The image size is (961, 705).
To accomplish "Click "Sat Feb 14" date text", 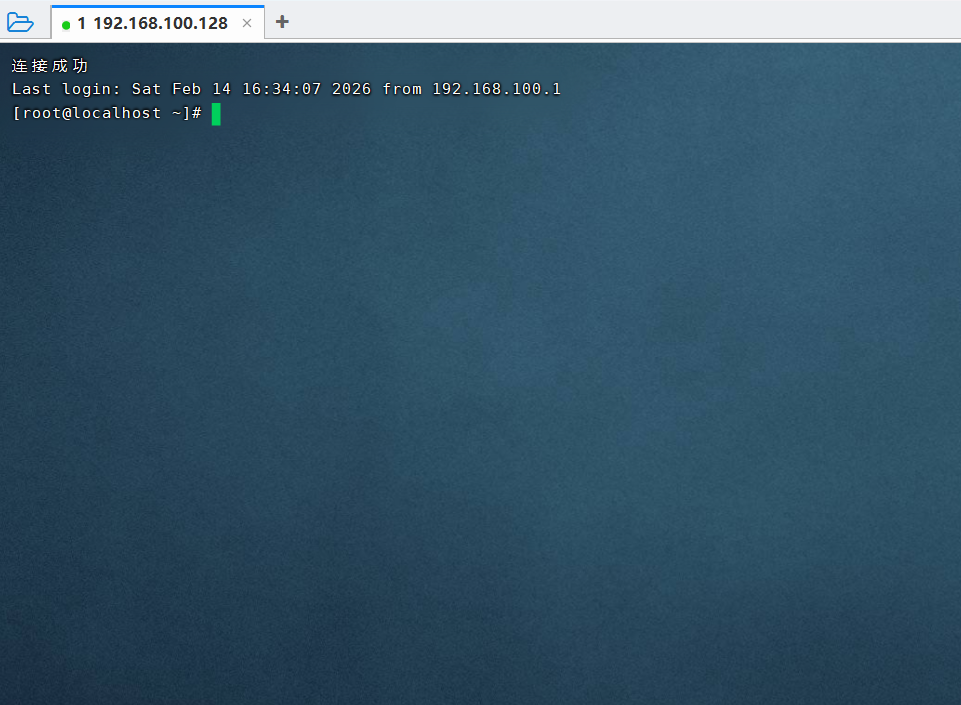I will [x=181, y=89].
